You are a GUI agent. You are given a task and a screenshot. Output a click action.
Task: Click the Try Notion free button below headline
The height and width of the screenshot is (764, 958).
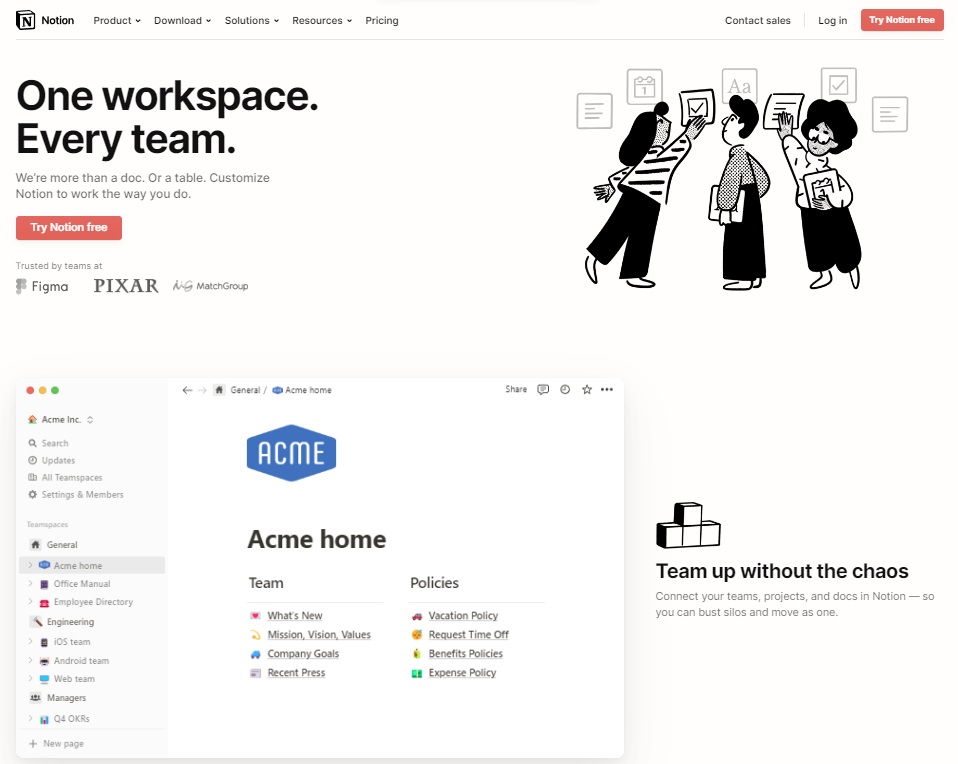click(x=69, y=227)
